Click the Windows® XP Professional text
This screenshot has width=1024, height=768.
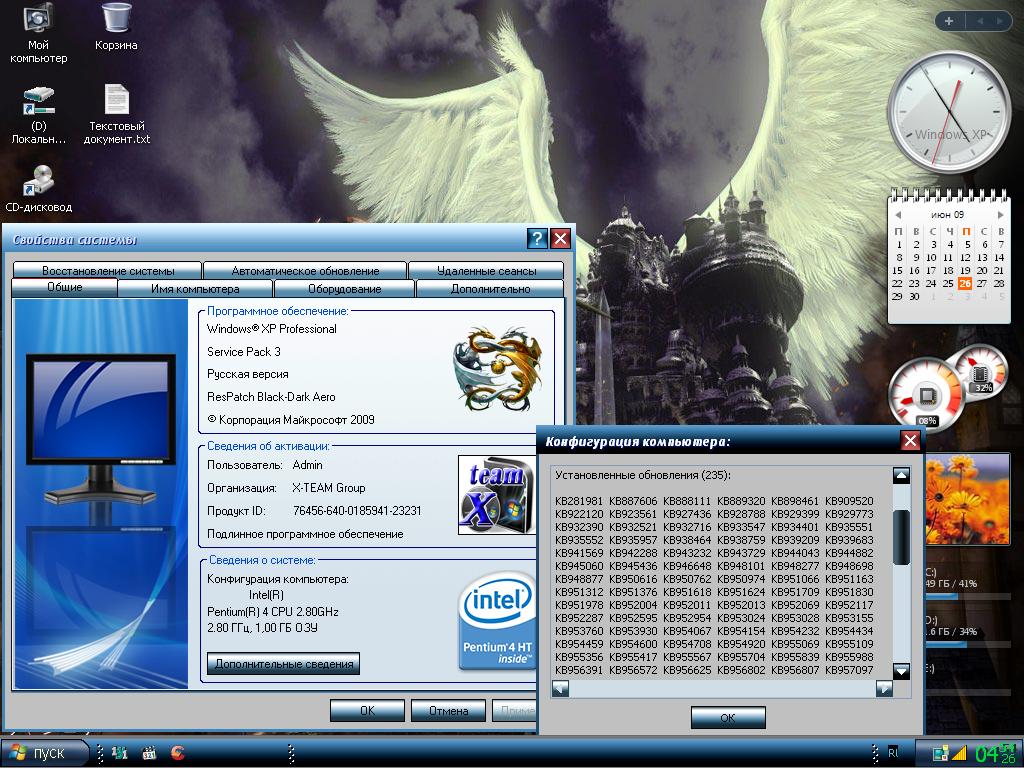tap(272, 329)
